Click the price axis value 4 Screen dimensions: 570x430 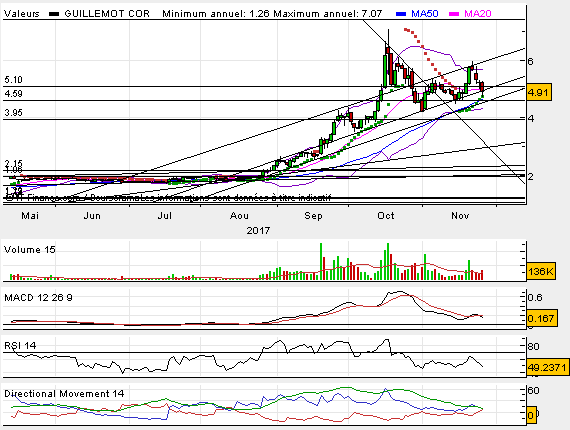[531, 118]
